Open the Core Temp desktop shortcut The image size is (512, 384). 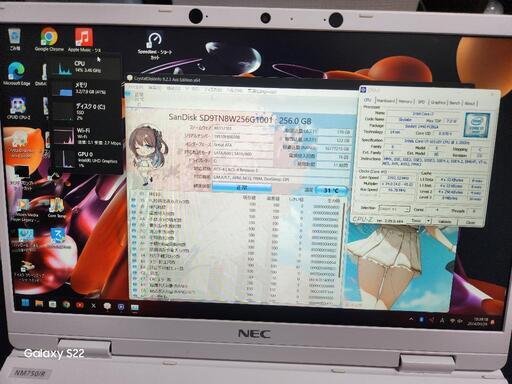pyautogui.click(x=57, y=208)
